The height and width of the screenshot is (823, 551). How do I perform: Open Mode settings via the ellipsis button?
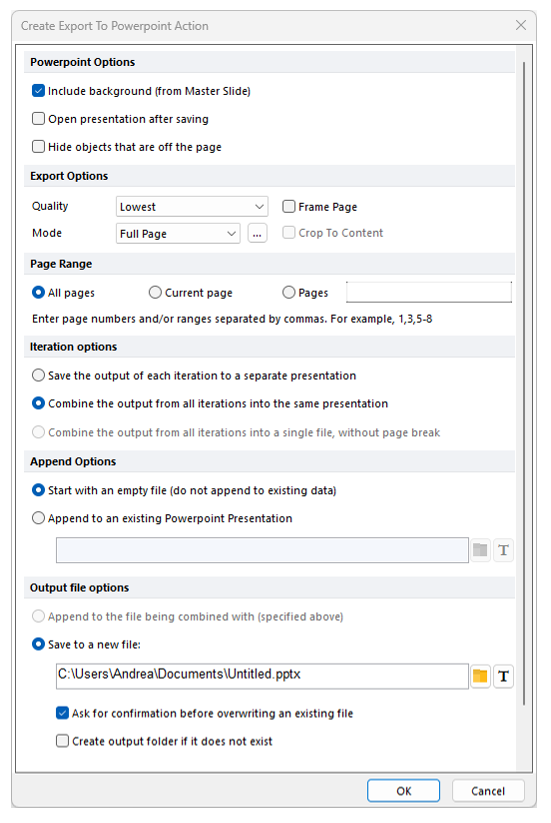pos(257,234)
